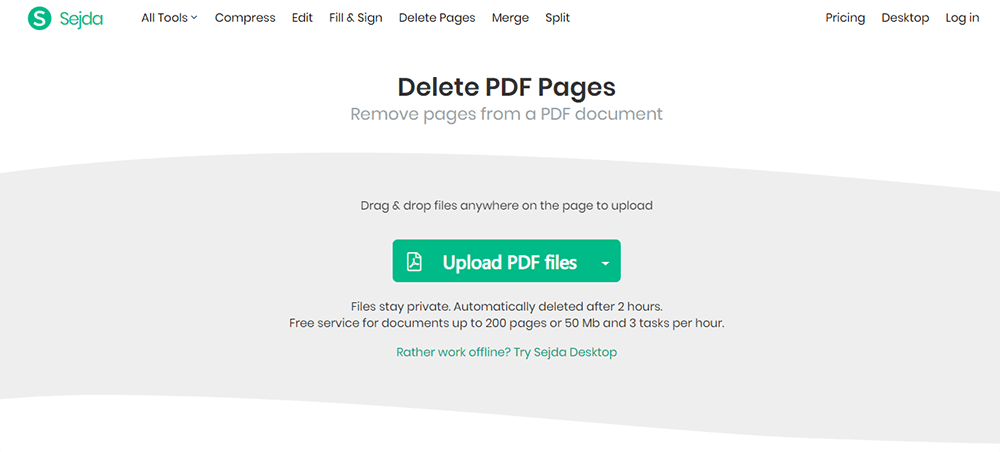Follow the Try Sejda Desktop offline link
The width and height of the screenshot is (1000, 452).
506,352
